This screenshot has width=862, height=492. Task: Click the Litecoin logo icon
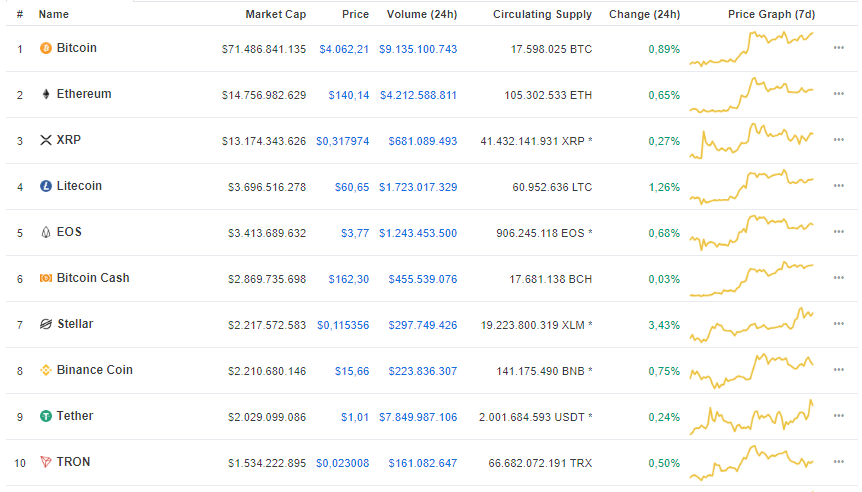point(46,186)
